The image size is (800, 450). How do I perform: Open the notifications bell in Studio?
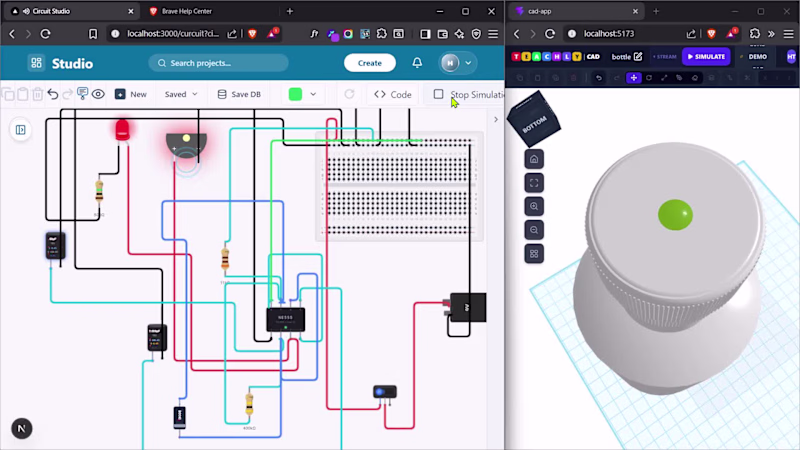[417, 63]
